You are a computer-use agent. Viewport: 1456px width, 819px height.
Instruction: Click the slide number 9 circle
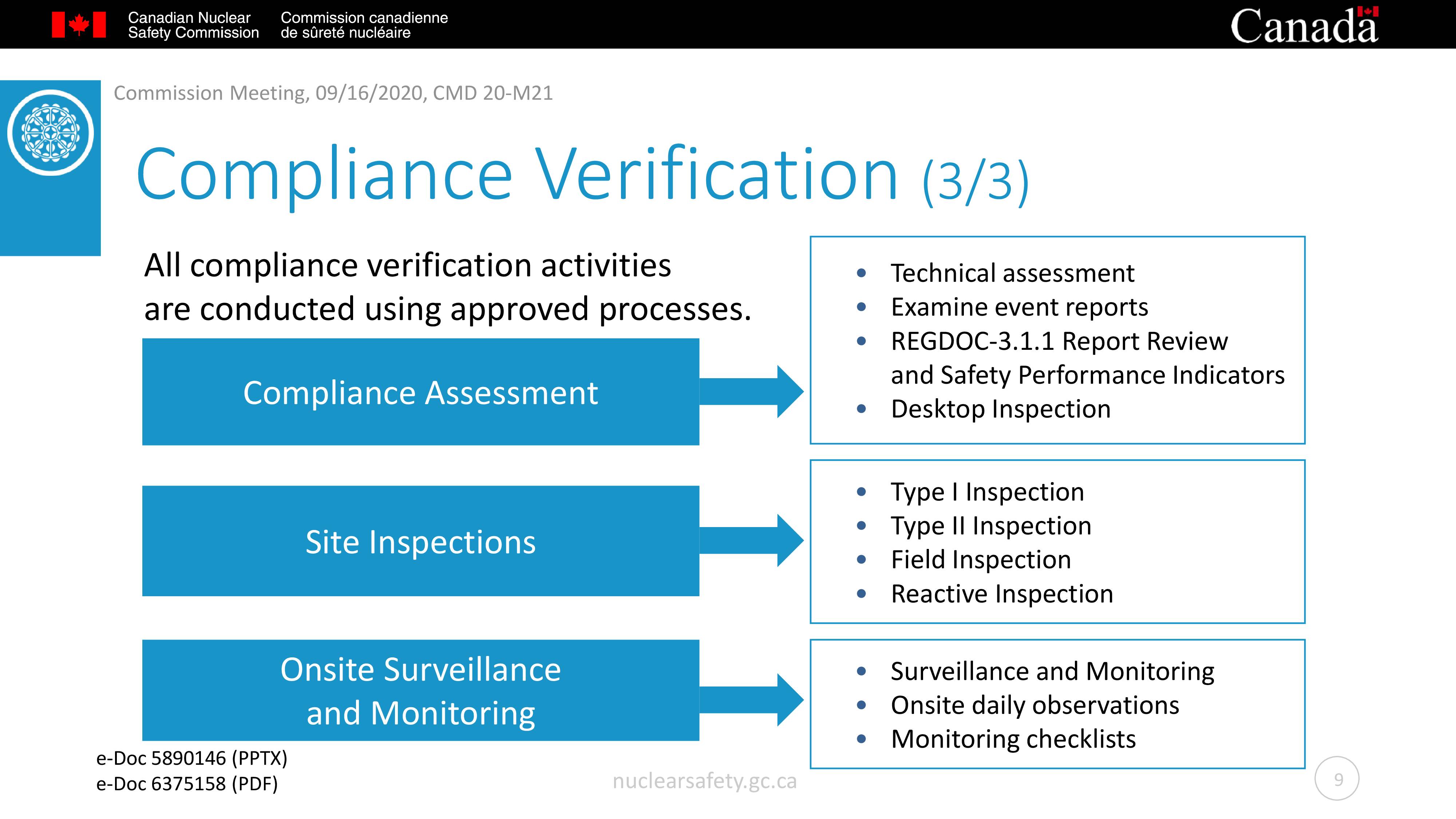(1337, 779)
